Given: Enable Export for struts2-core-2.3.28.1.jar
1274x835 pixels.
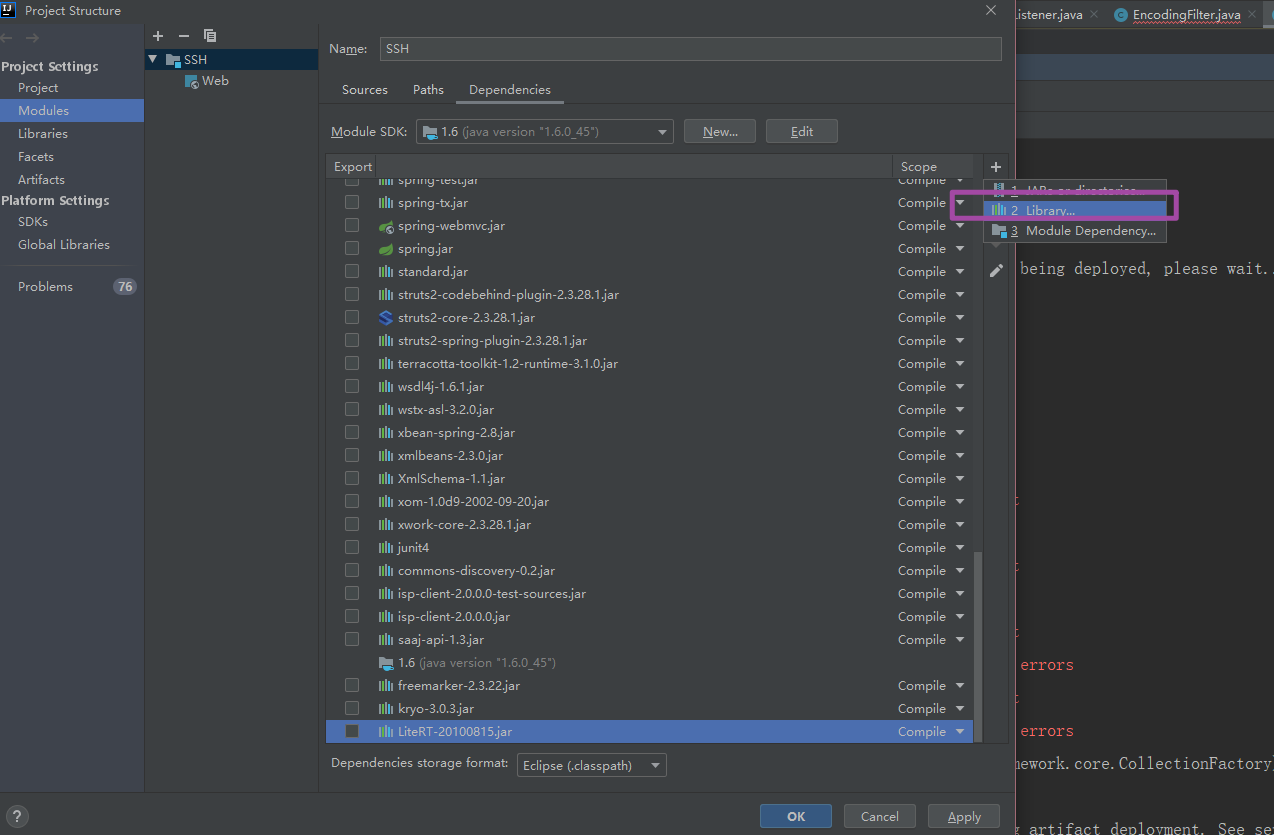Looking at the screenshot, I should click(352, 318).
